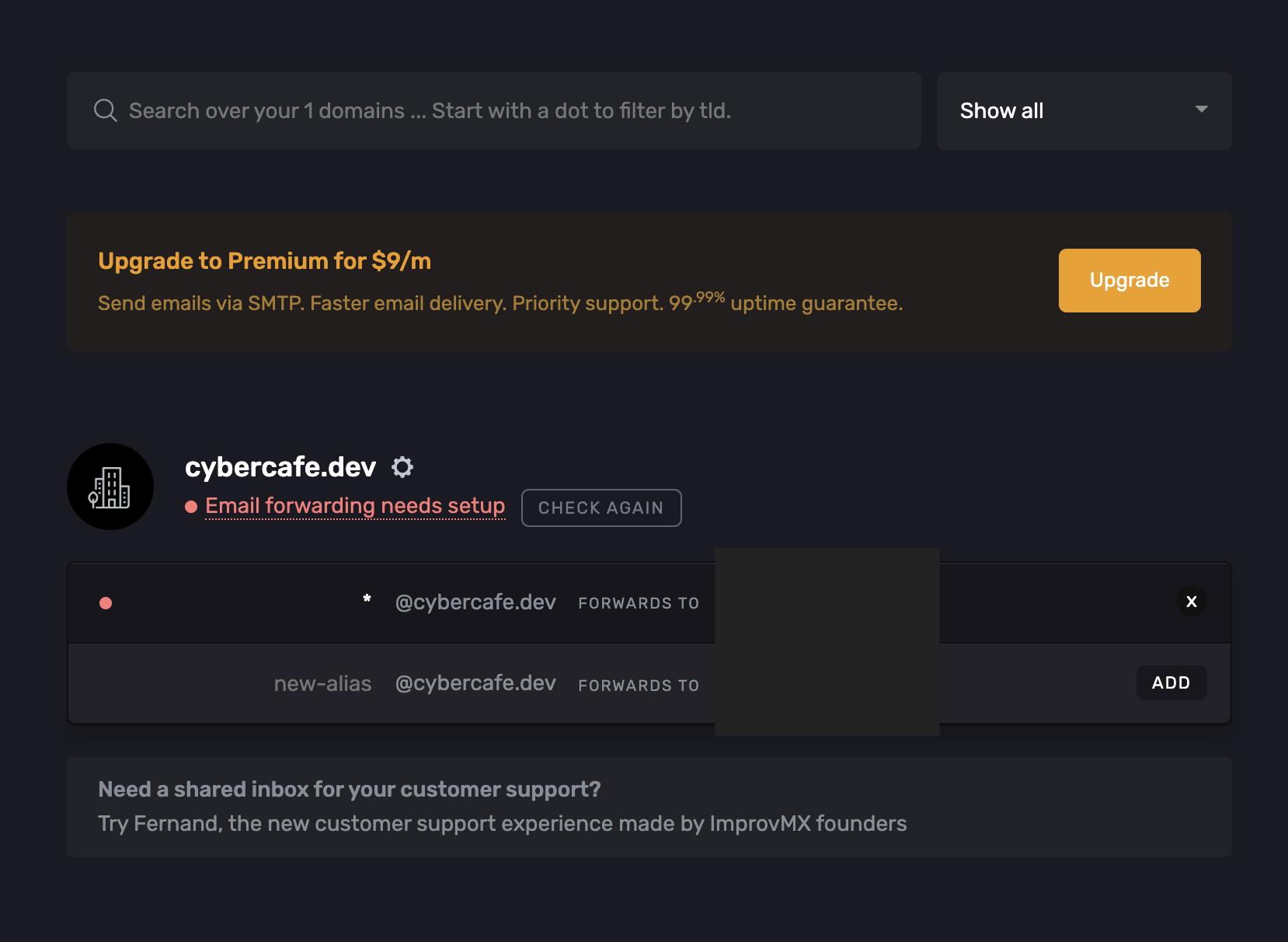Image resolution: width=1288 pixels, height=942 pixels.
Task: Delete the wildcard alias with X
Action: point(1192,602)
